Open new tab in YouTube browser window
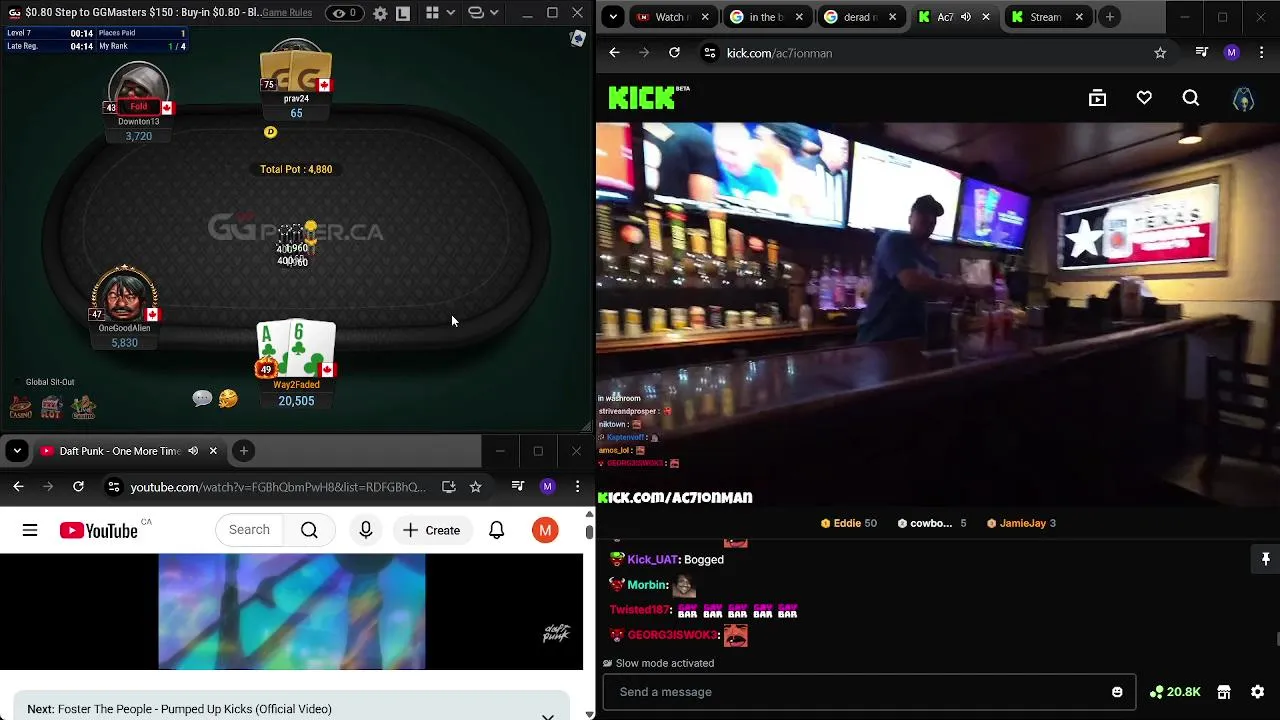This screenshot has width=1280, height=720. [x=243, y=451]
